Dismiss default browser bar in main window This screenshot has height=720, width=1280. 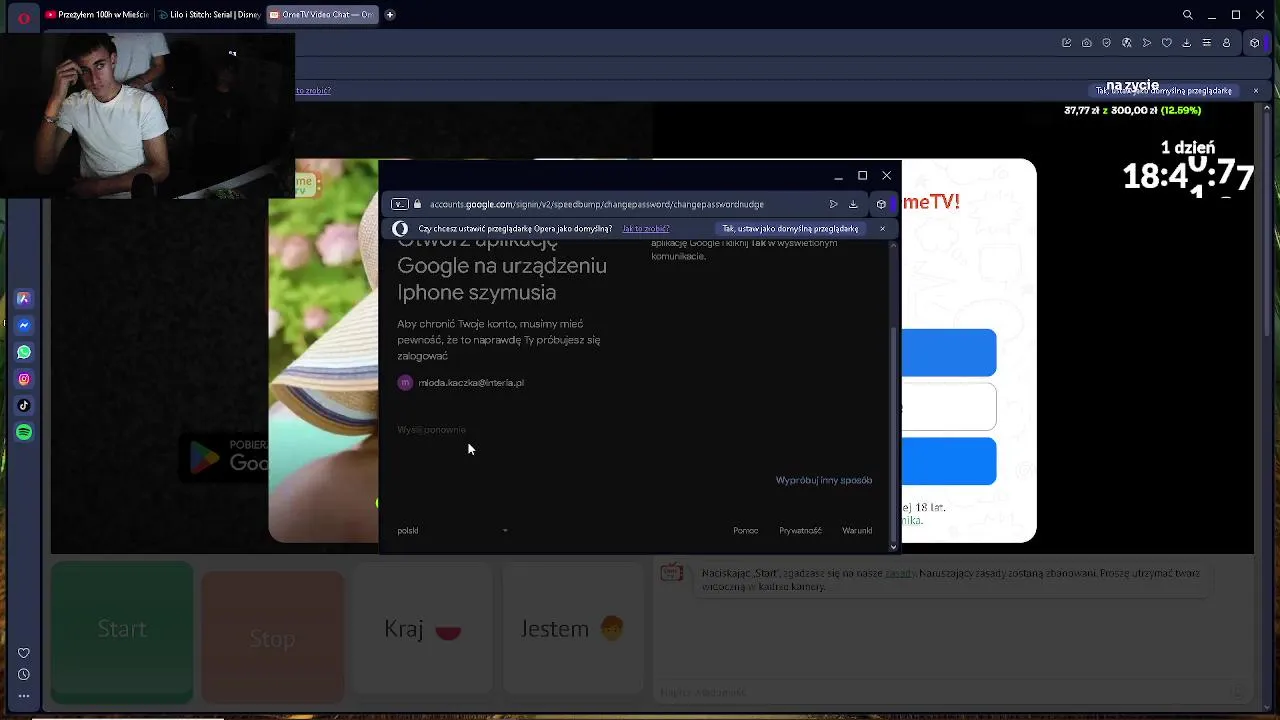[1256, 91]
